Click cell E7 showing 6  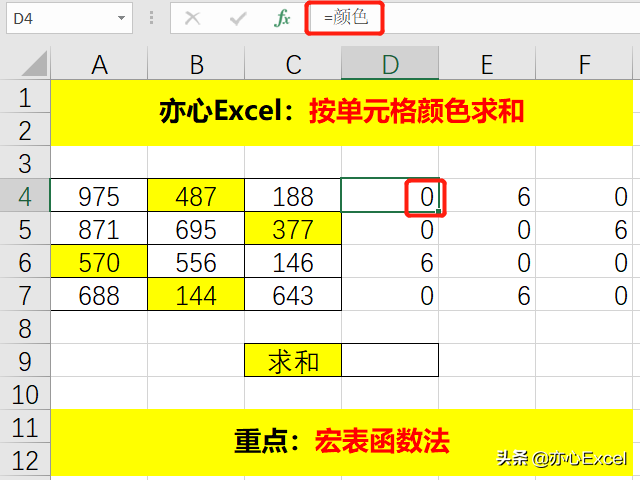click(487, 294)
